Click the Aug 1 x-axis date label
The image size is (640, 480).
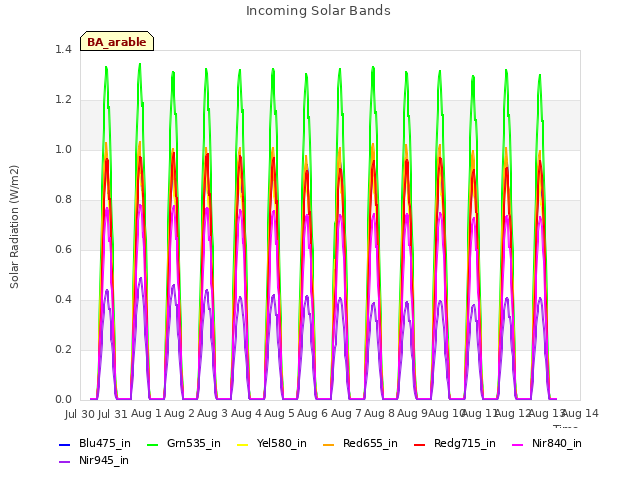tap(146, 413)
